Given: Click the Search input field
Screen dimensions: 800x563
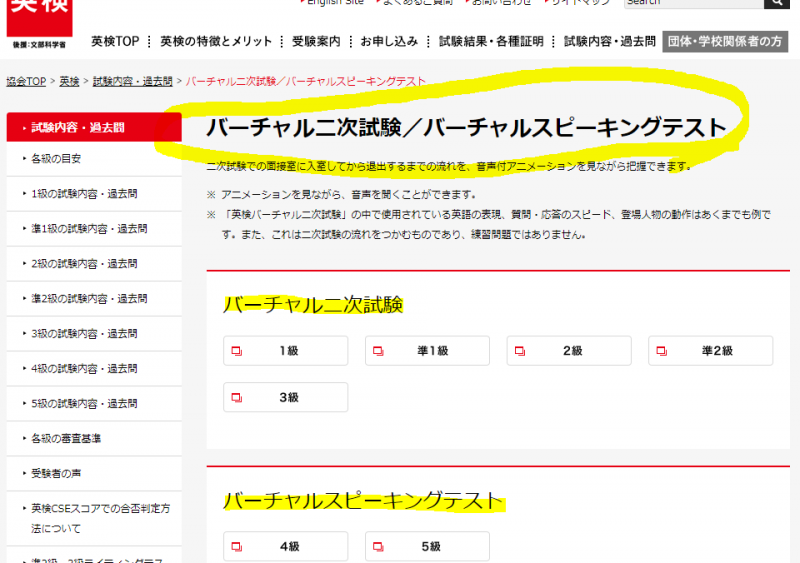Looking at the screenshot, I should tap(694, 3).
